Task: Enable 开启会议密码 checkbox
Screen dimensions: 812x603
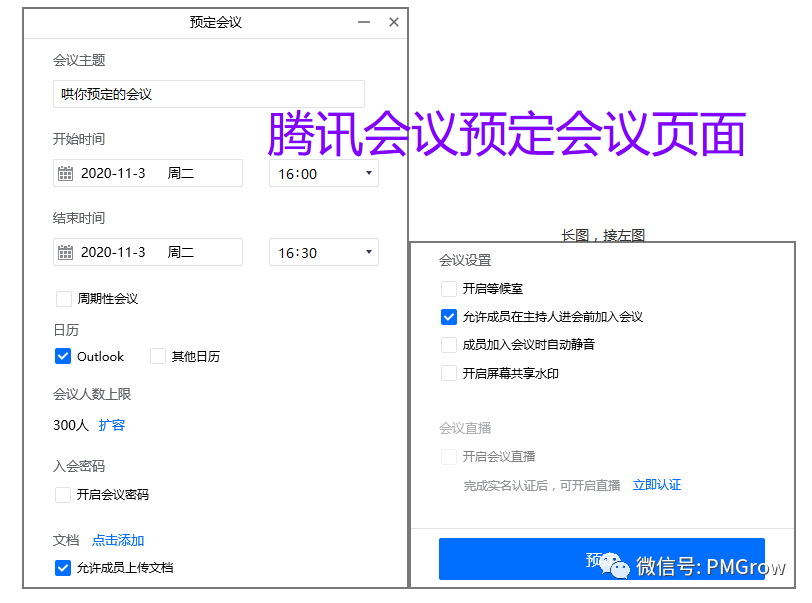Action: click(63, 495)
